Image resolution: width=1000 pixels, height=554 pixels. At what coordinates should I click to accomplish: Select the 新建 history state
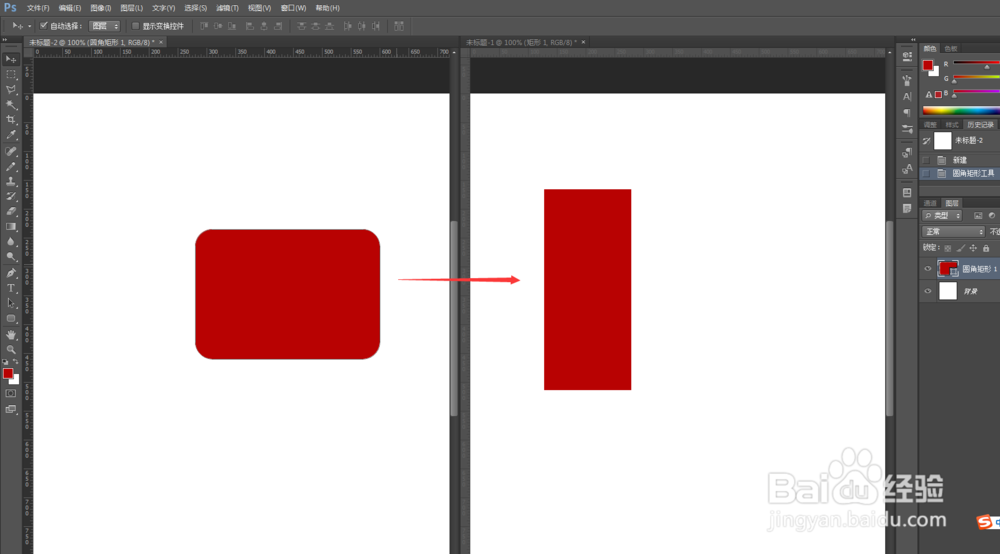pos(960,160)
